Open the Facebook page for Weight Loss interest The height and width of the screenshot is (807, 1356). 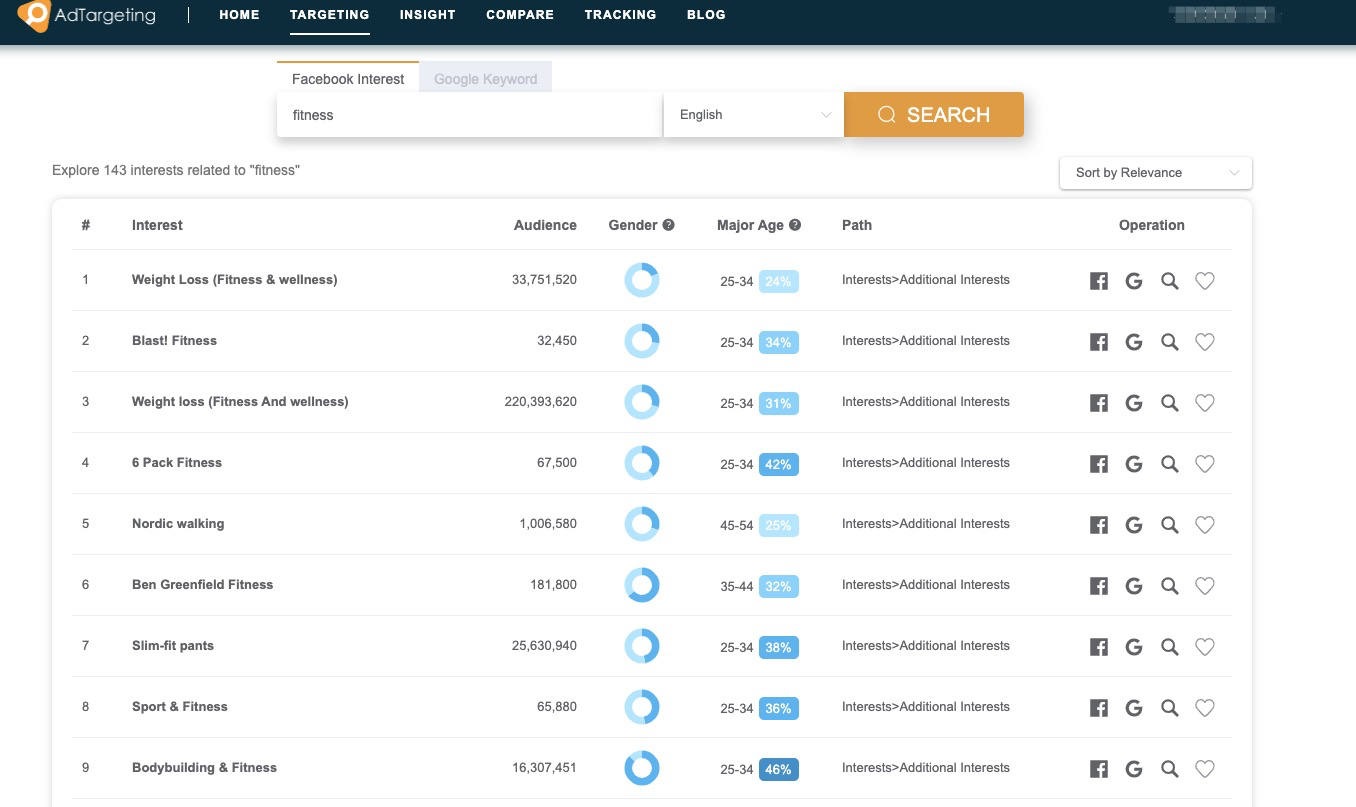[x=1098, y=281]
